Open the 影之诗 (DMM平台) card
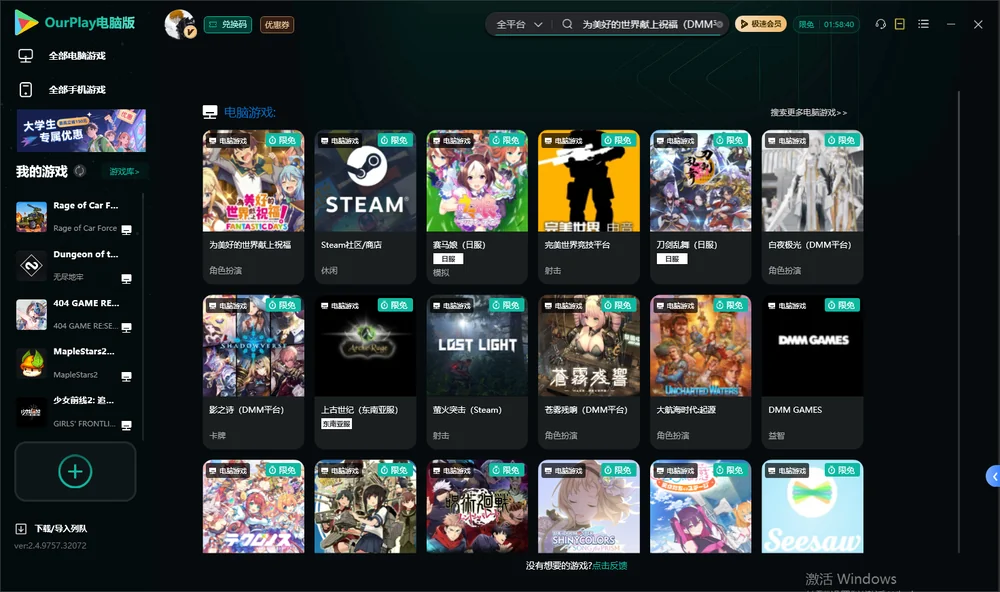 (253, 372)
